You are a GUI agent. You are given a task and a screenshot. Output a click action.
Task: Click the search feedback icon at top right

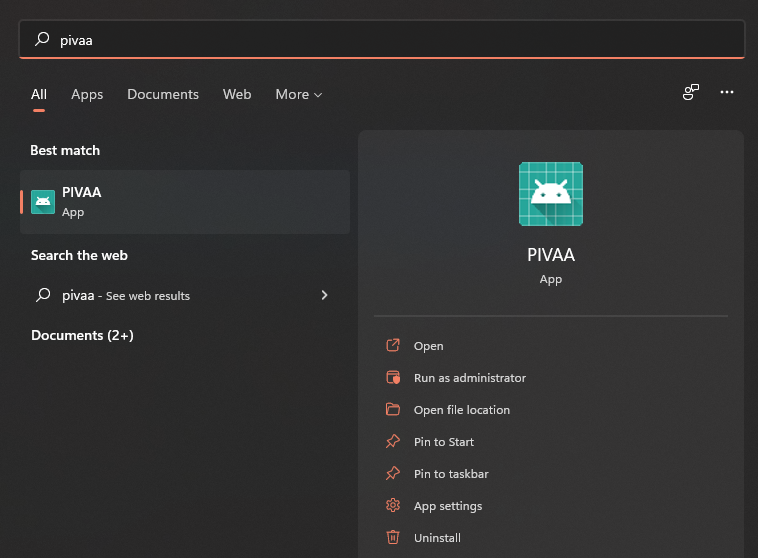click(691, 93)
